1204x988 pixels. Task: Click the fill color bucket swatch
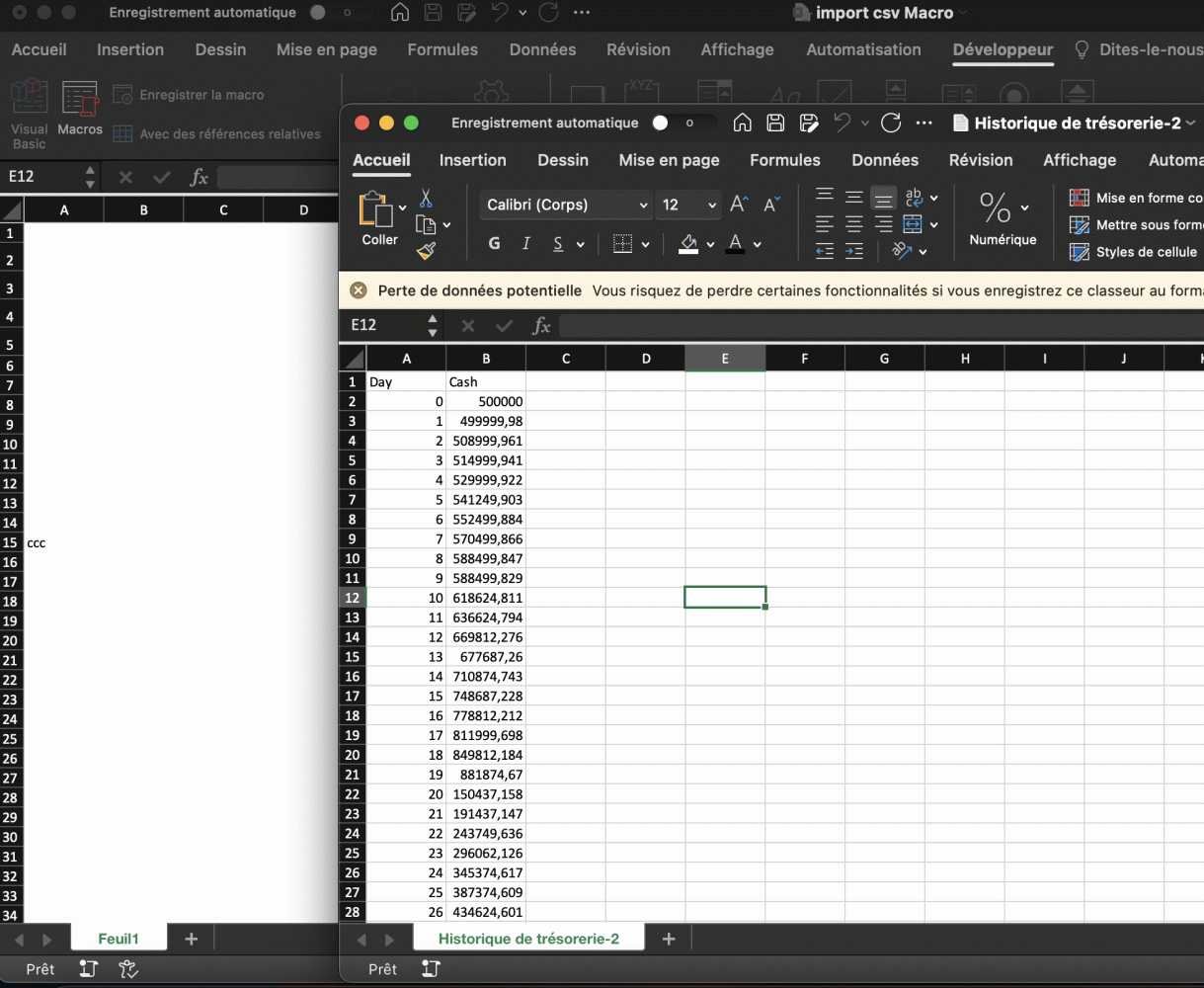689,244
